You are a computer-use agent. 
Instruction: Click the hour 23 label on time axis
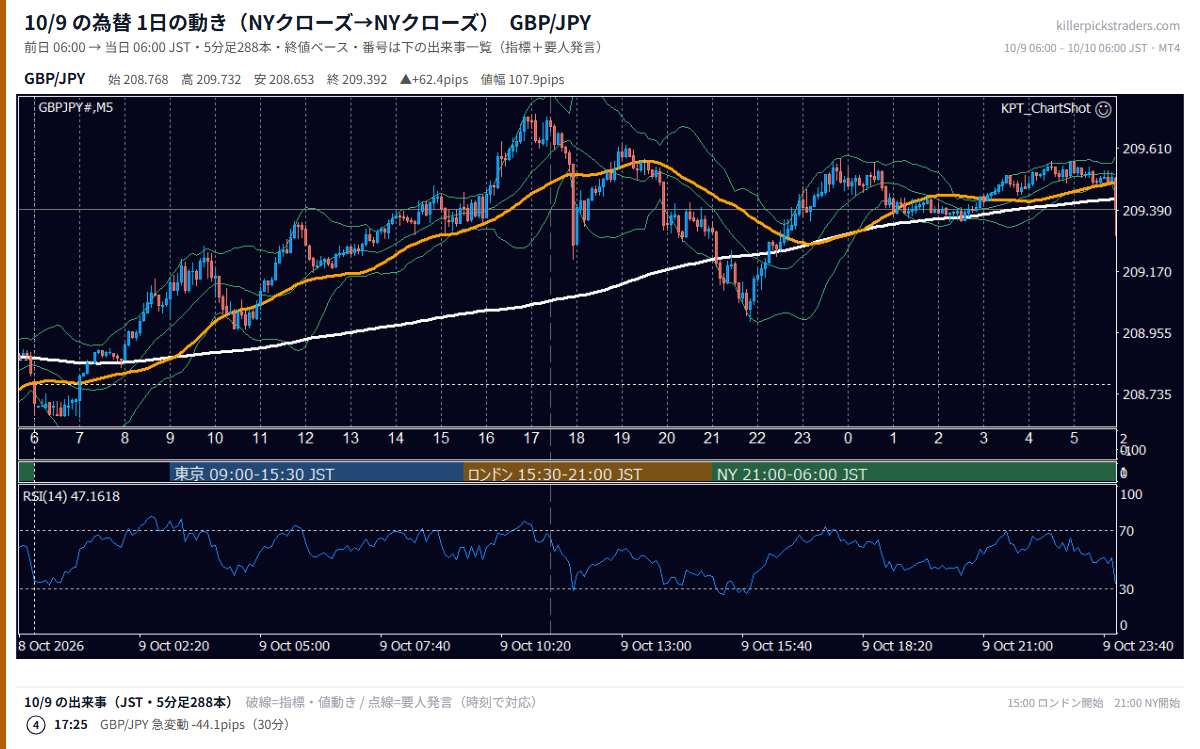(x=802, y=438)
